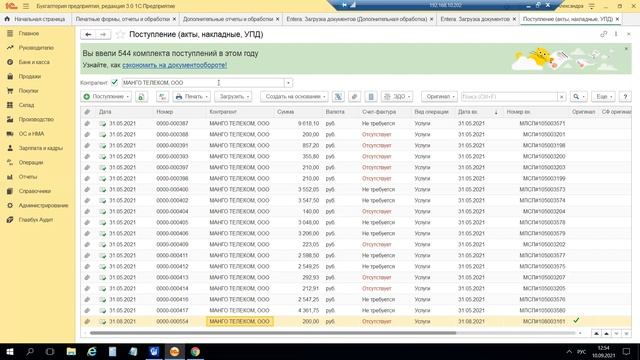This screenshot has width=640, height=360.
Task: Click the Дт/Кт postings icon
Action: tap(162, 97)
